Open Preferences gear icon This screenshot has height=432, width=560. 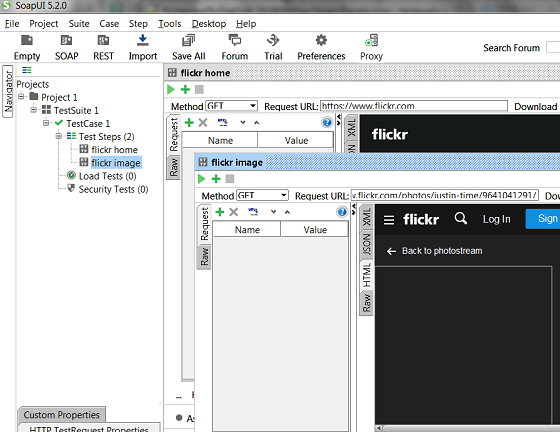321,47
